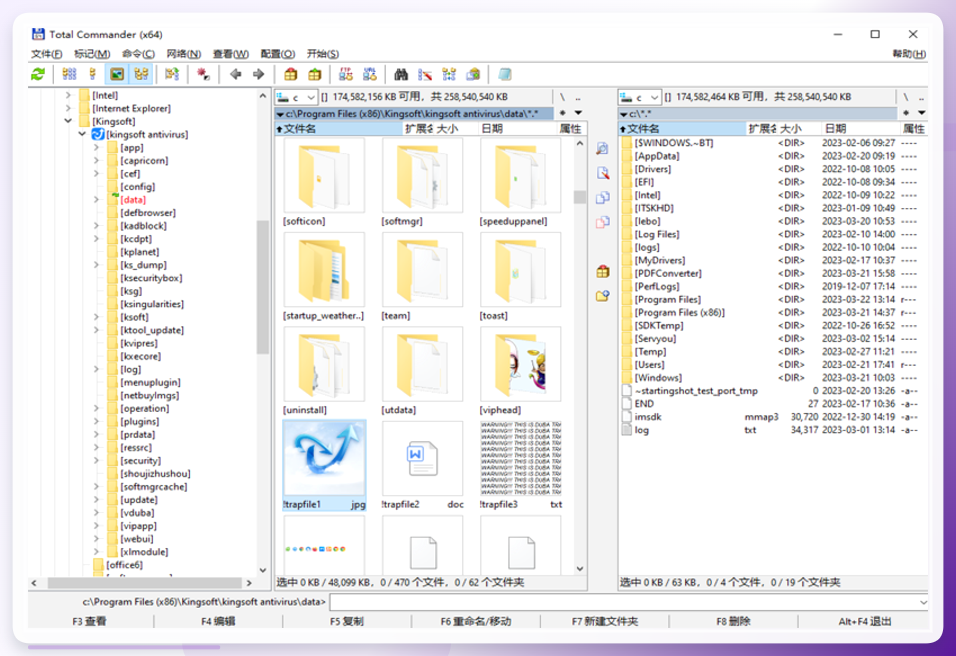Click tree panel horizontal scrollbar thumb

tap(143, 583)
